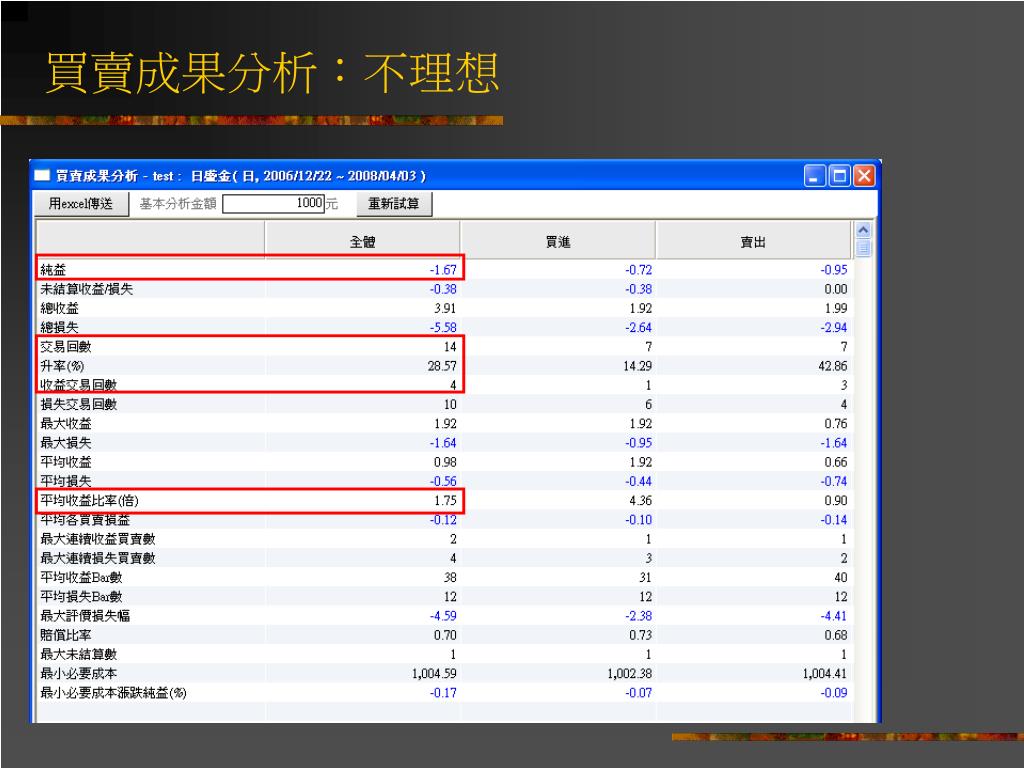Select the 總收益 row label
This screenshot has width=1024, height=768.
59,308
